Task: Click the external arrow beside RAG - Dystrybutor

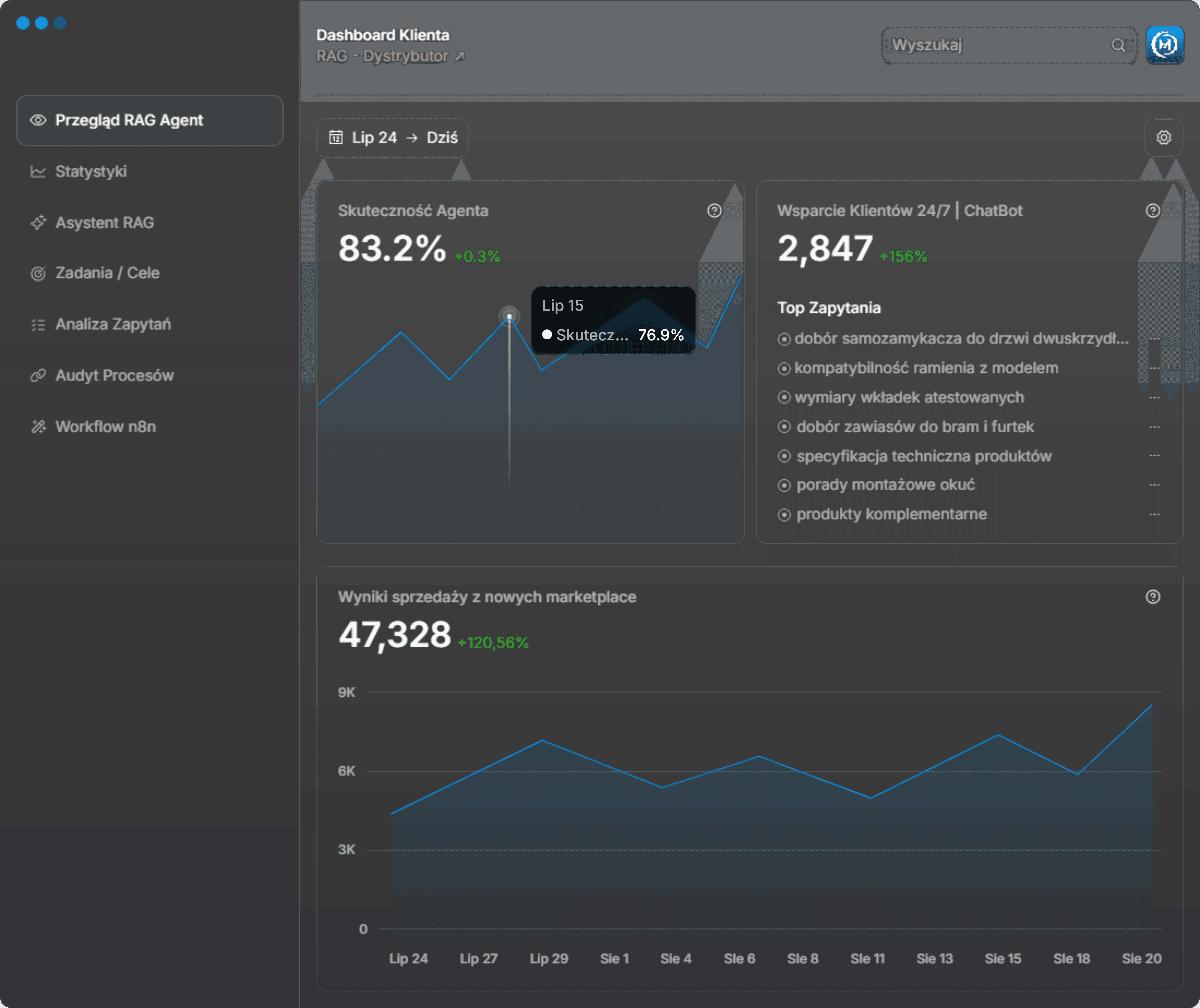Action: click(460, 56)
